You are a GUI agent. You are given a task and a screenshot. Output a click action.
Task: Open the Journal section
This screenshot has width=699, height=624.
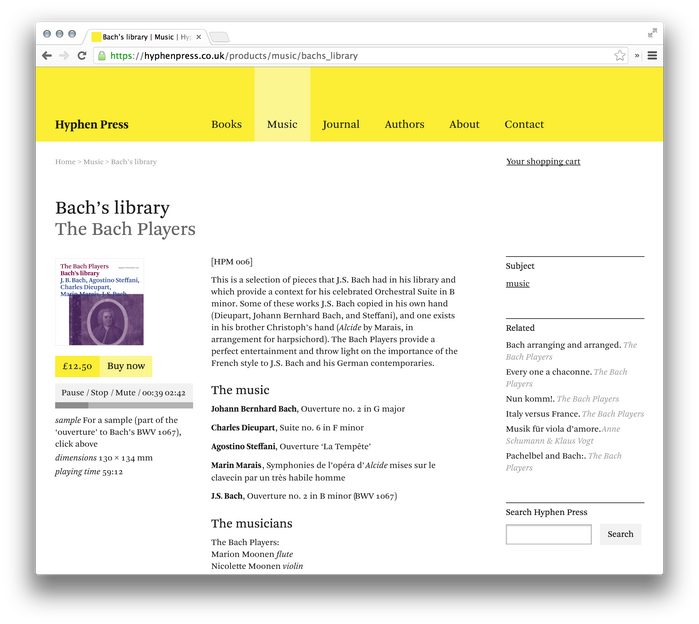(341, 124)
